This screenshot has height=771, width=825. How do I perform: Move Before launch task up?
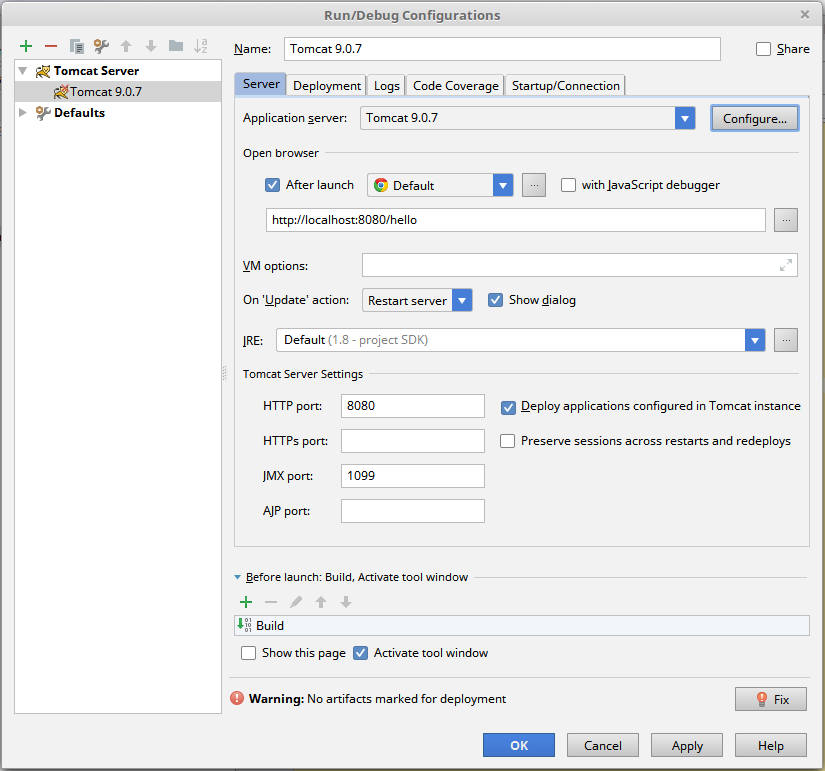(321, 602)
